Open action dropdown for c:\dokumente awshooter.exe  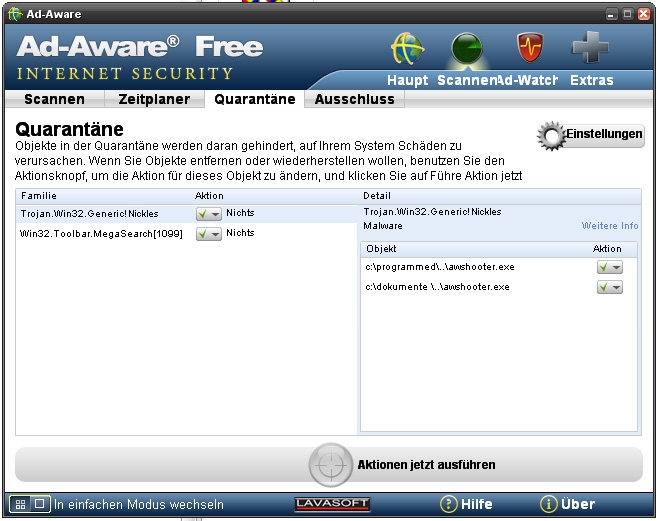pyautogui.click(x=610, y=287)
